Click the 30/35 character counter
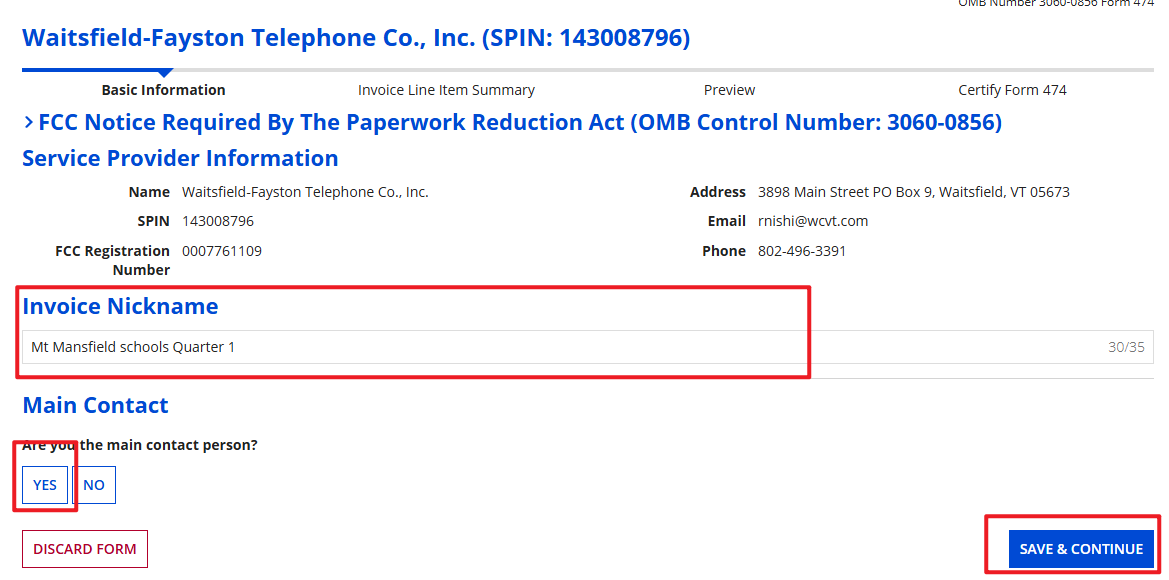 [x=1126, y=347]
